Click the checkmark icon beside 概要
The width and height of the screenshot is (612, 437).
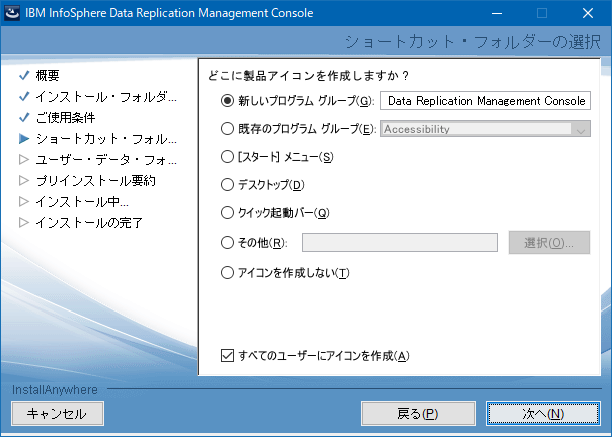click(x=24, y=75)
